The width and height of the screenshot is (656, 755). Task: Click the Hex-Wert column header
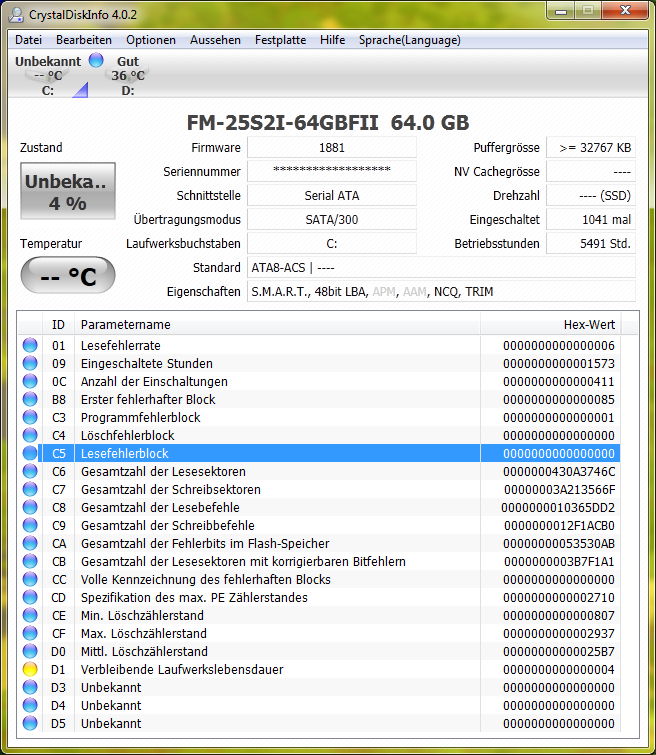[551, 325]
